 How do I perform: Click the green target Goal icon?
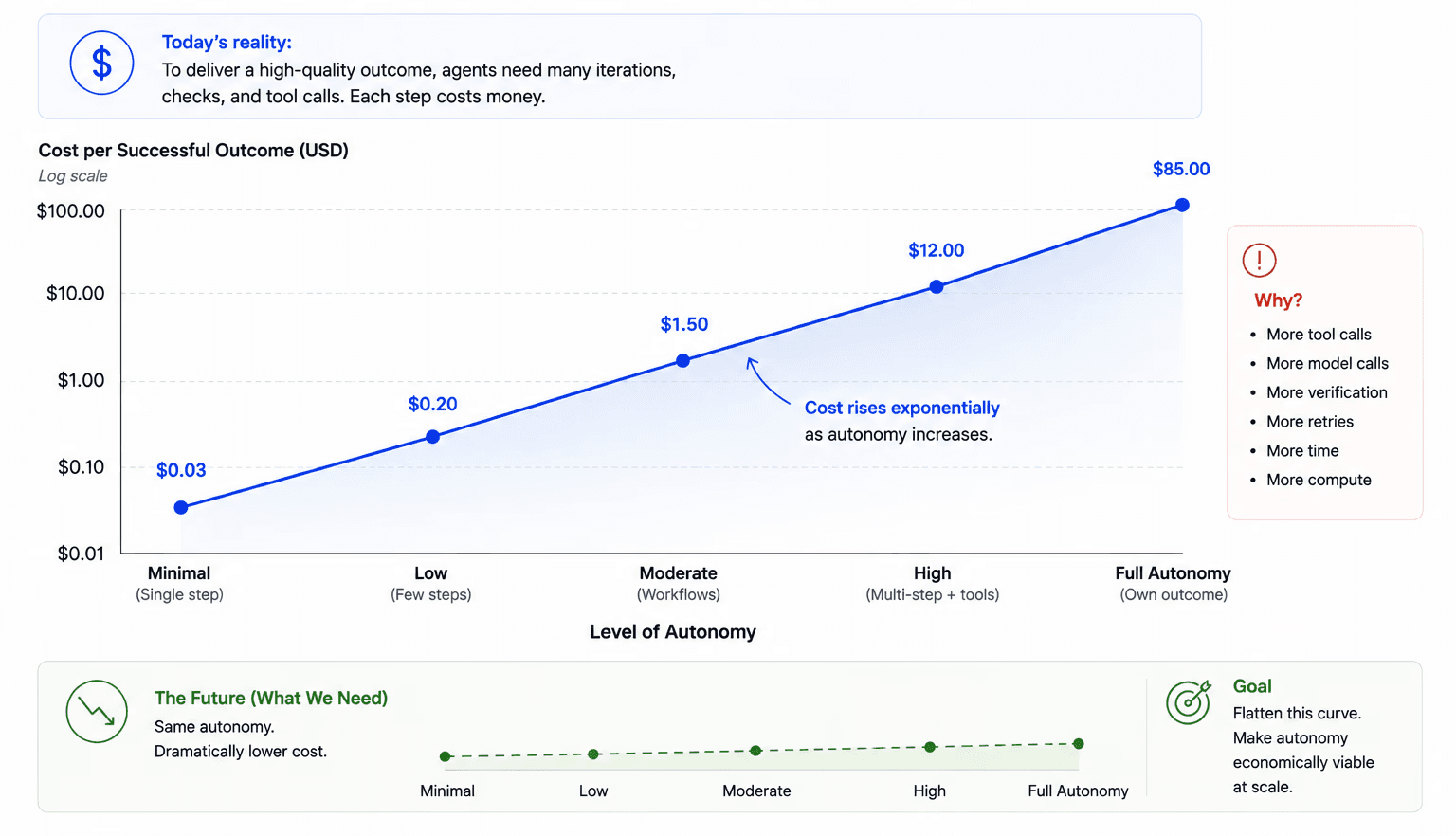1189,702
